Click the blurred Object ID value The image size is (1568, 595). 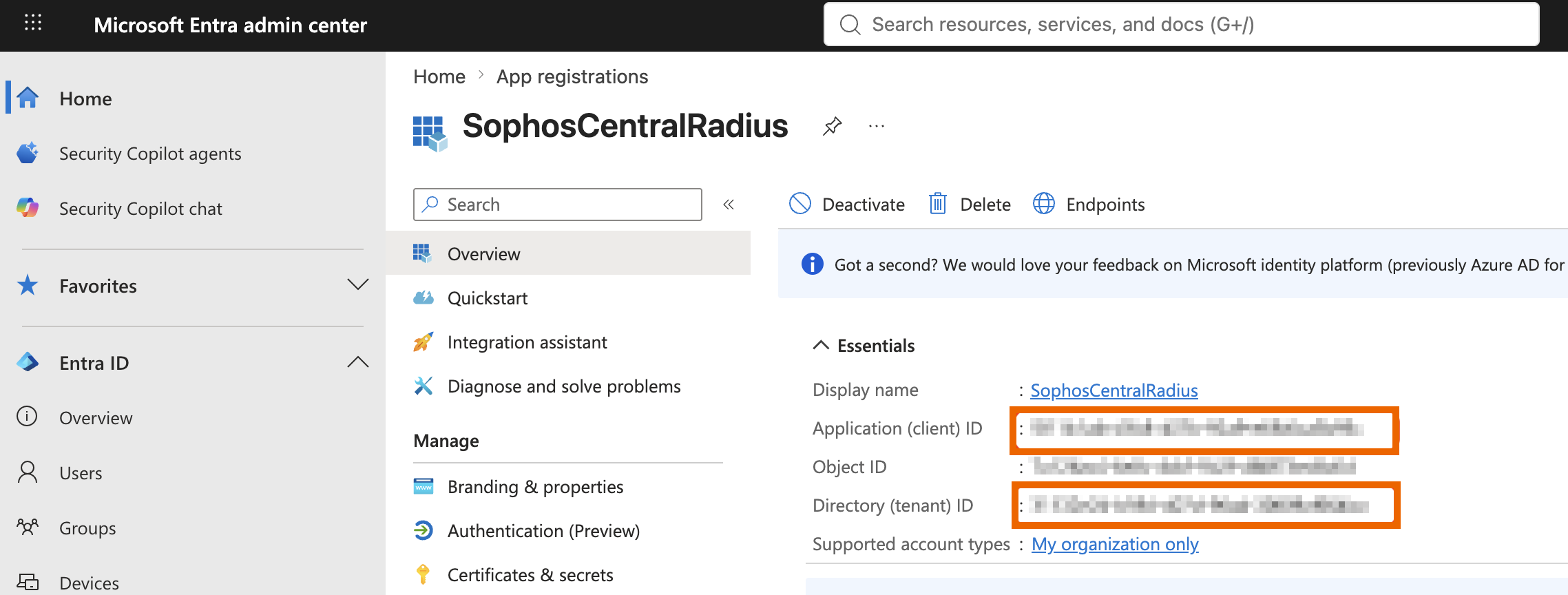(1194, 467)
